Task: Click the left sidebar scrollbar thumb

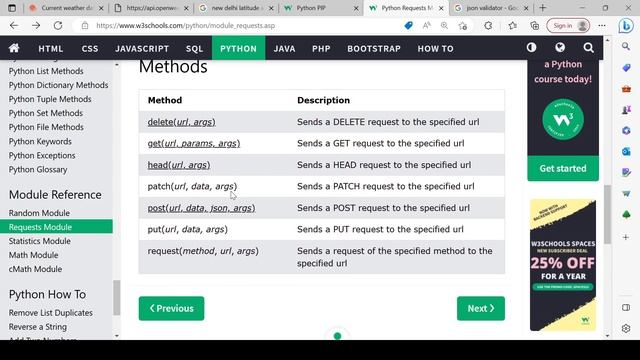Action: (116, 298)
